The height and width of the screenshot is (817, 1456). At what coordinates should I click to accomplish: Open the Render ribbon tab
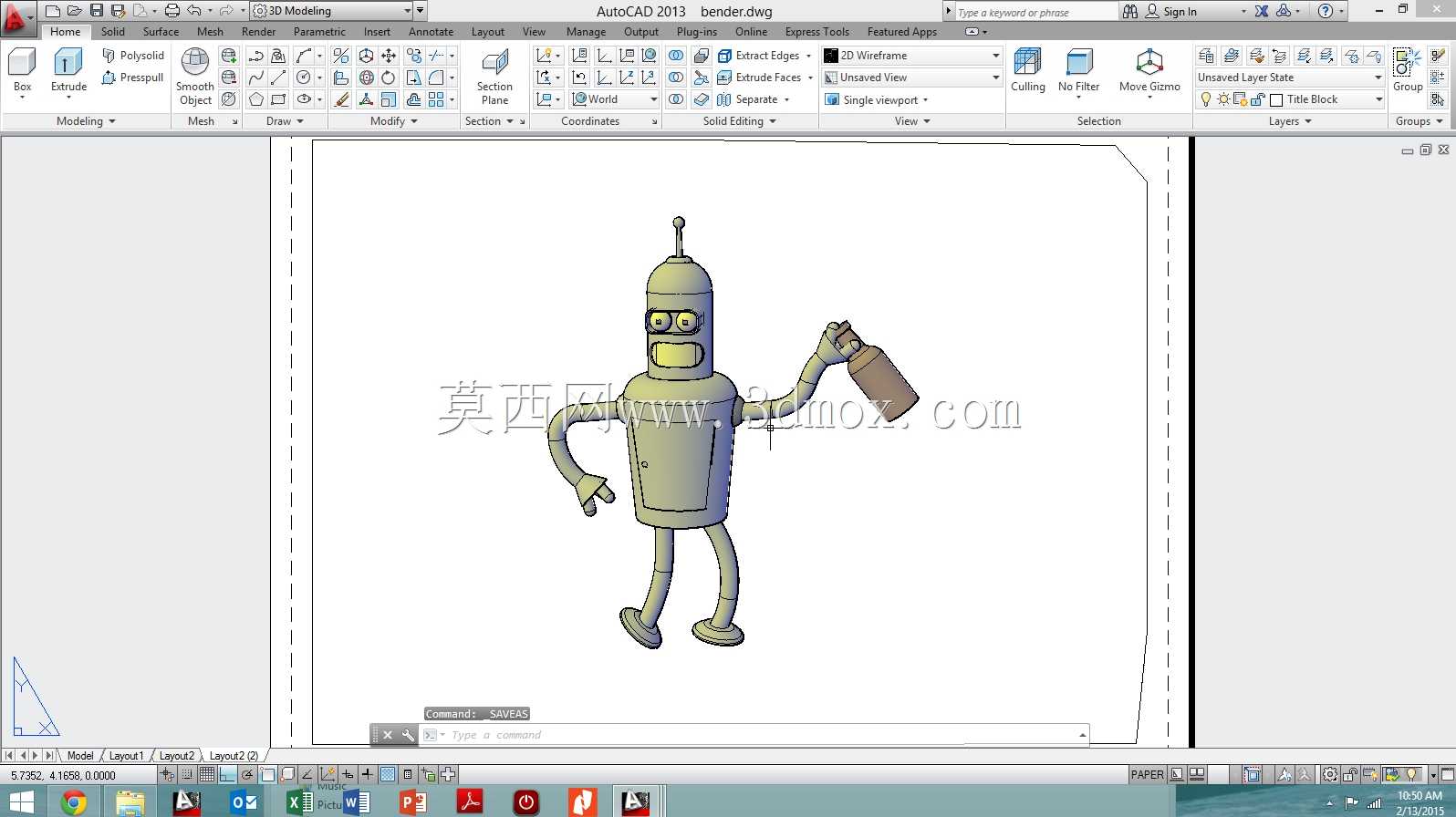coord(258,32)
